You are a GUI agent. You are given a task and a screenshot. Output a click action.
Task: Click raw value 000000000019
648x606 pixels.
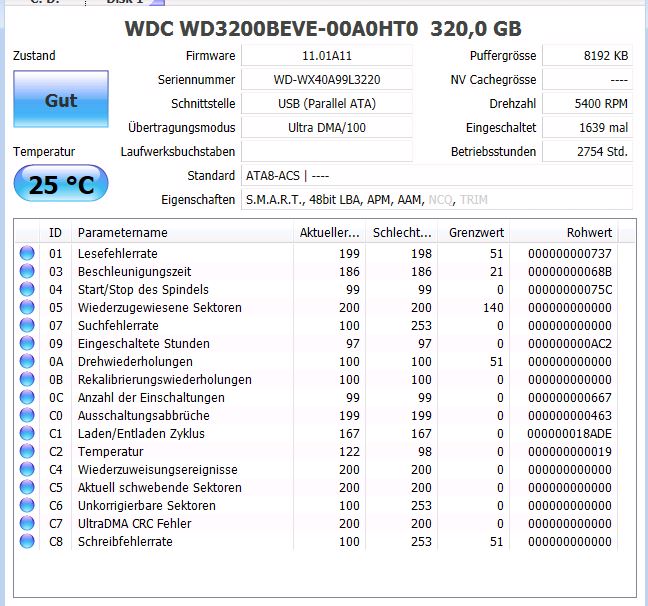(569, 451)
